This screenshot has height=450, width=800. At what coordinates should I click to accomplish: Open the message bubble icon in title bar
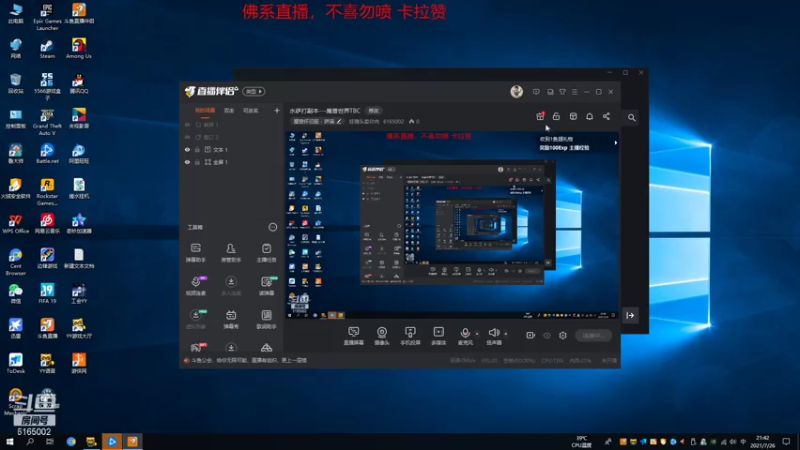click(536, 92)
